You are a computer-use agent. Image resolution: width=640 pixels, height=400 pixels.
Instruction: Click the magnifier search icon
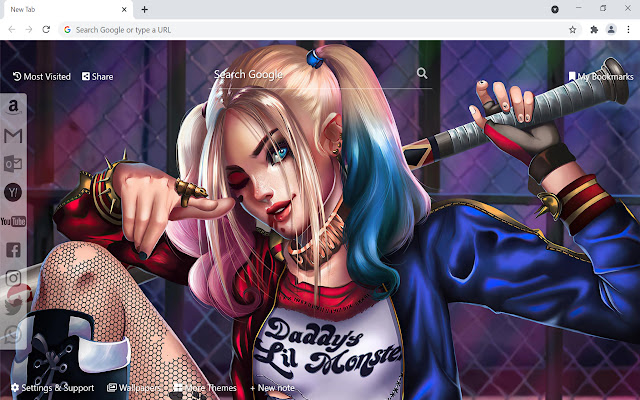point(422,73)
